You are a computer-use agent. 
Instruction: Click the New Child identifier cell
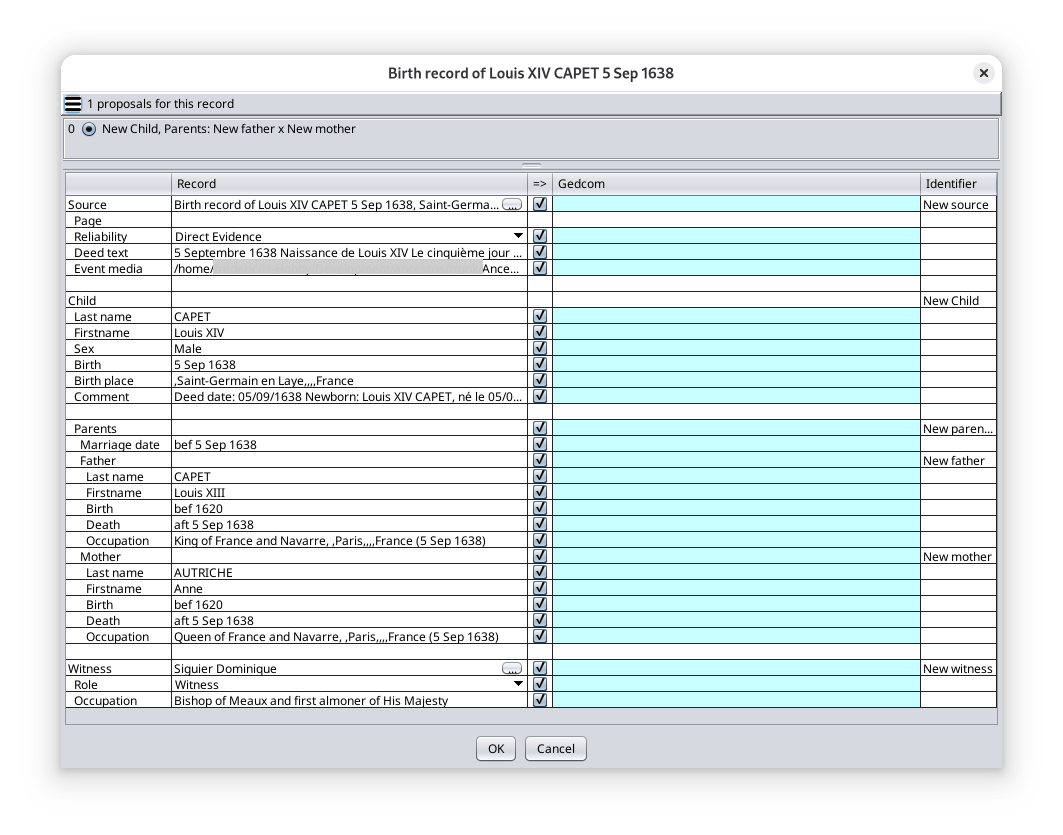click(959, 301)
